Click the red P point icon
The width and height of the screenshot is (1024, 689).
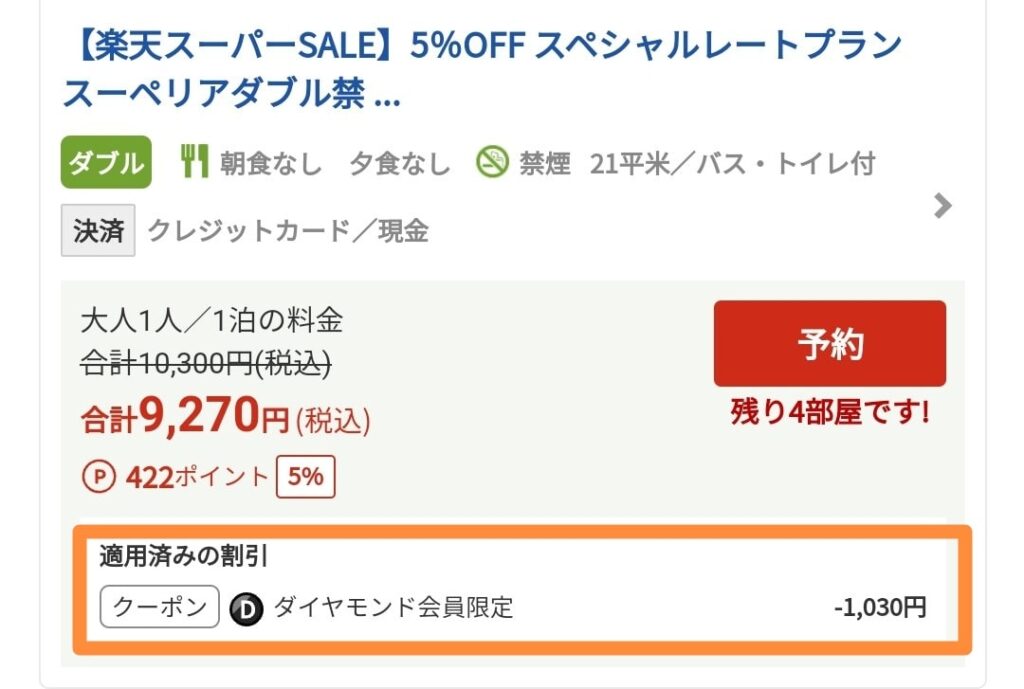click(x=98, y=476)
